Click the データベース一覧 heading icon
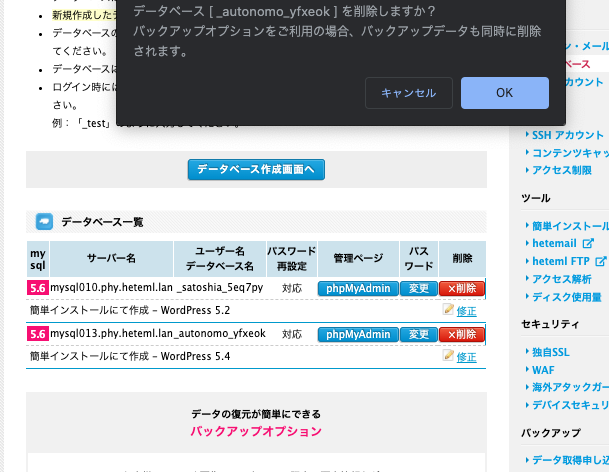The width and height of the screenshot is (609, 472). [44, 221]
